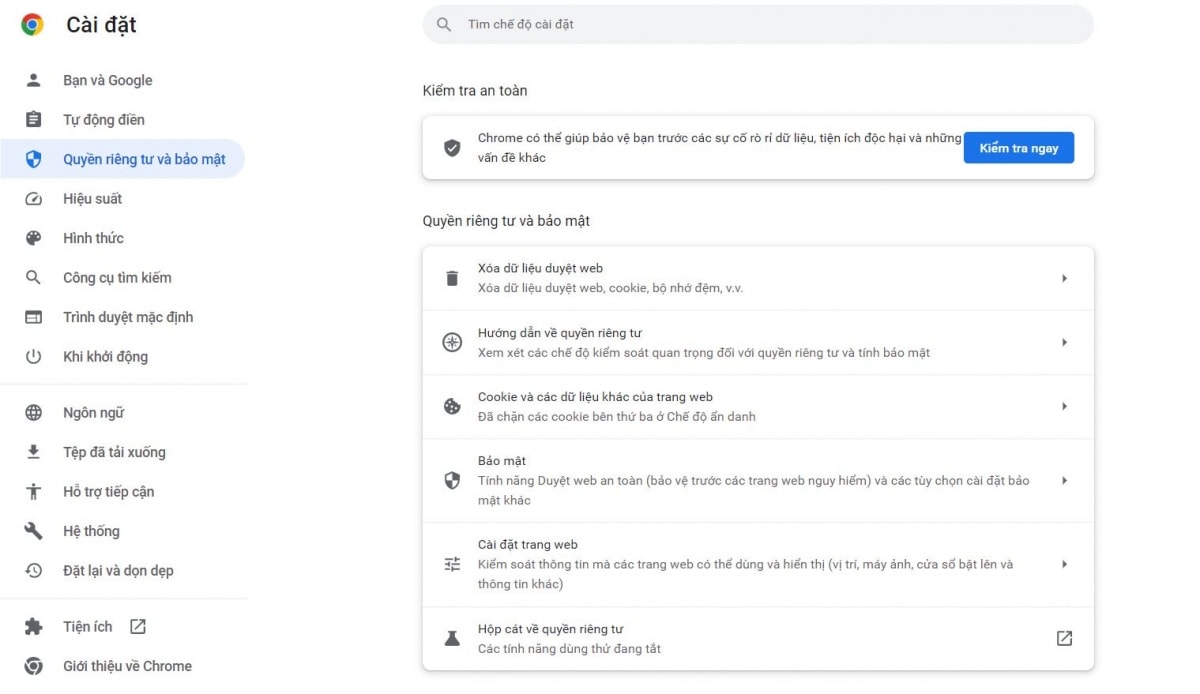
Task: Expand arrow for Cài đặt trang web
Action: [x=1064, y=564]
